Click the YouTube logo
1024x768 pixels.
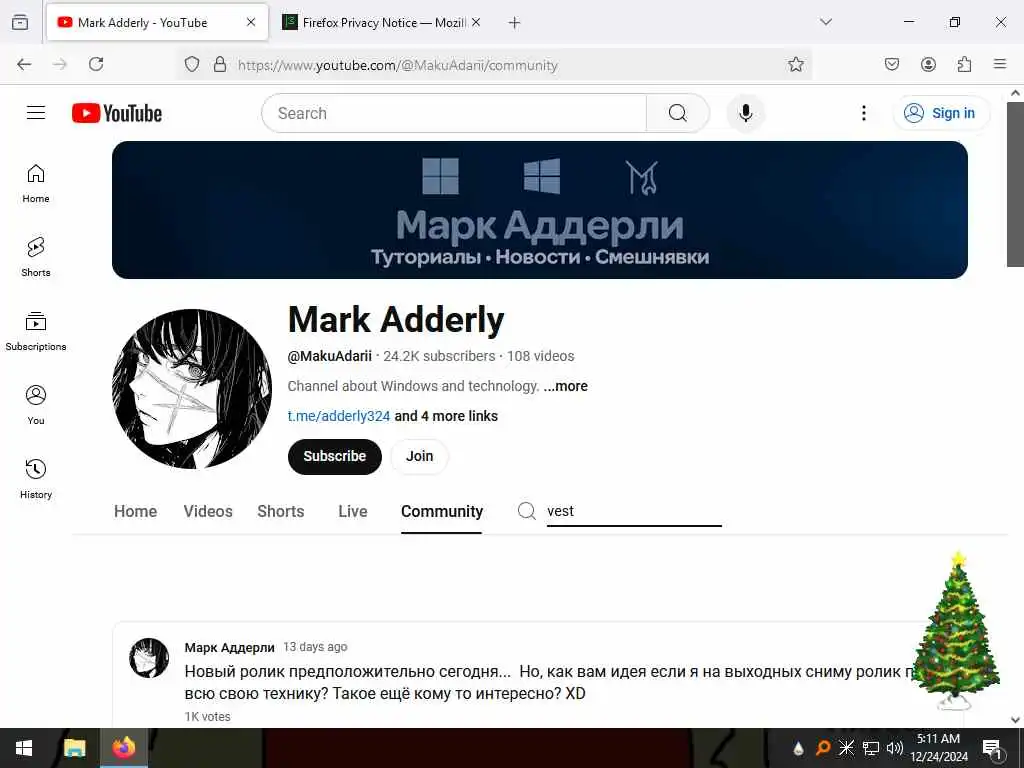click(x=117, y=113)
